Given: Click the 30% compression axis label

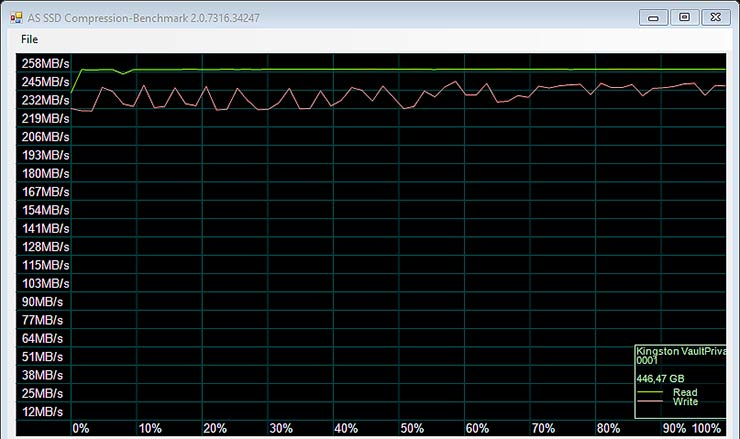Looking at the screenshot, I should [279, 428].
